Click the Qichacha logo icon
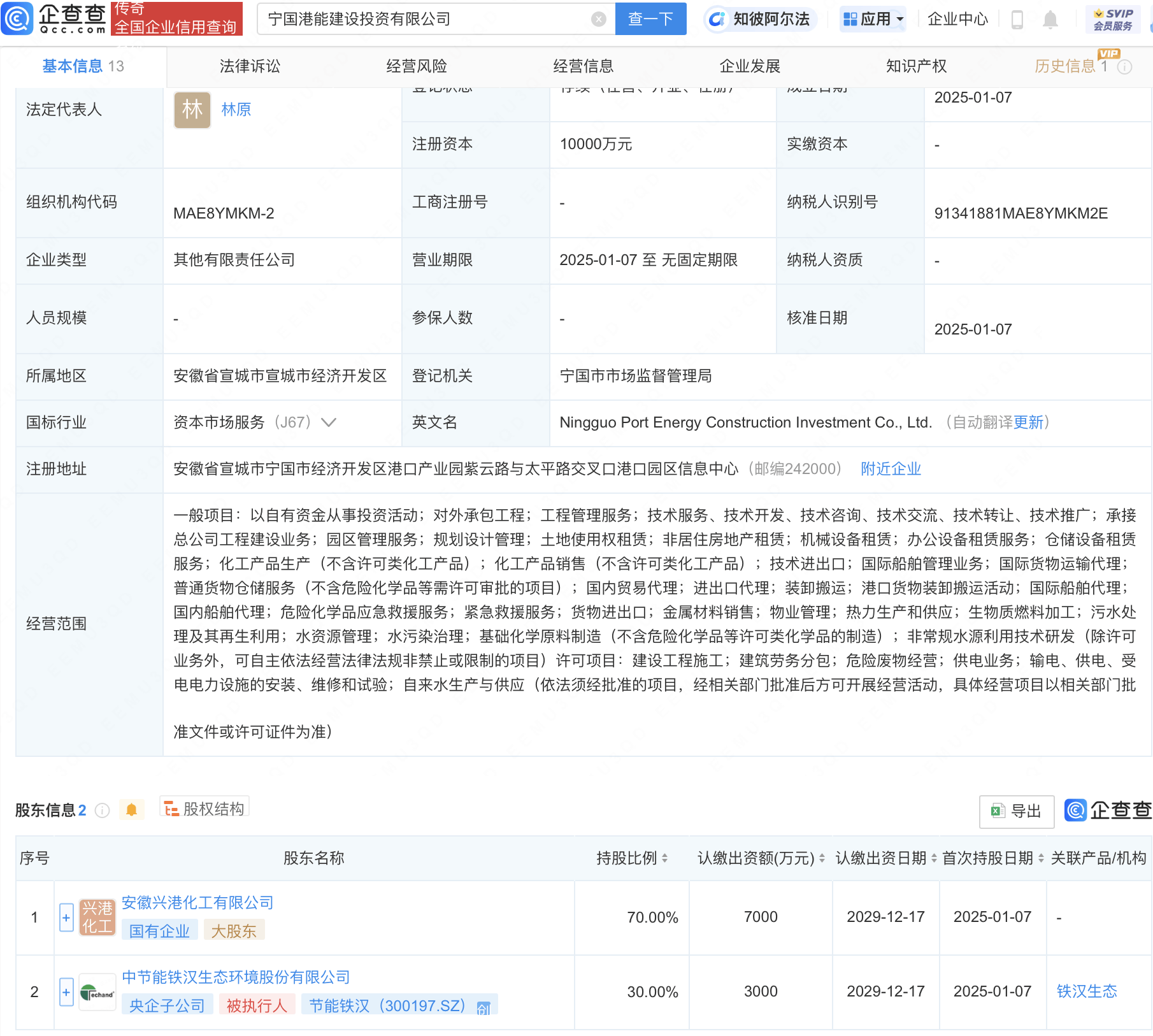 tap(17, 18)
